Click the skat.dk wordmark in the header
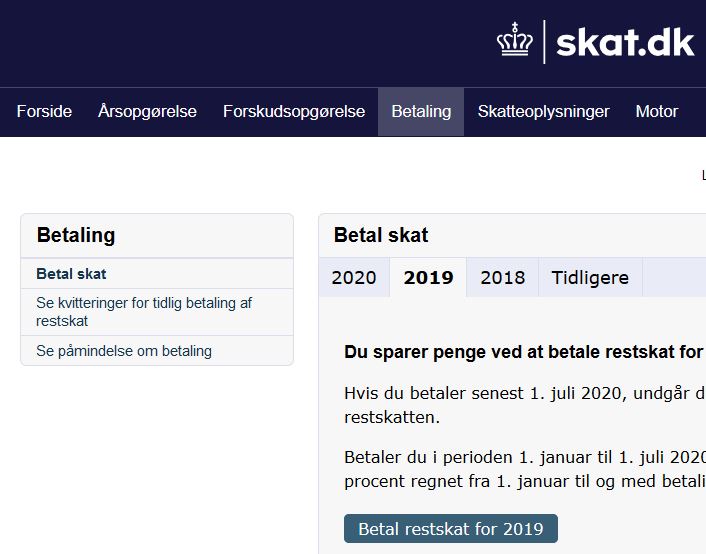 pyautogui.click(x=625, y=43)
